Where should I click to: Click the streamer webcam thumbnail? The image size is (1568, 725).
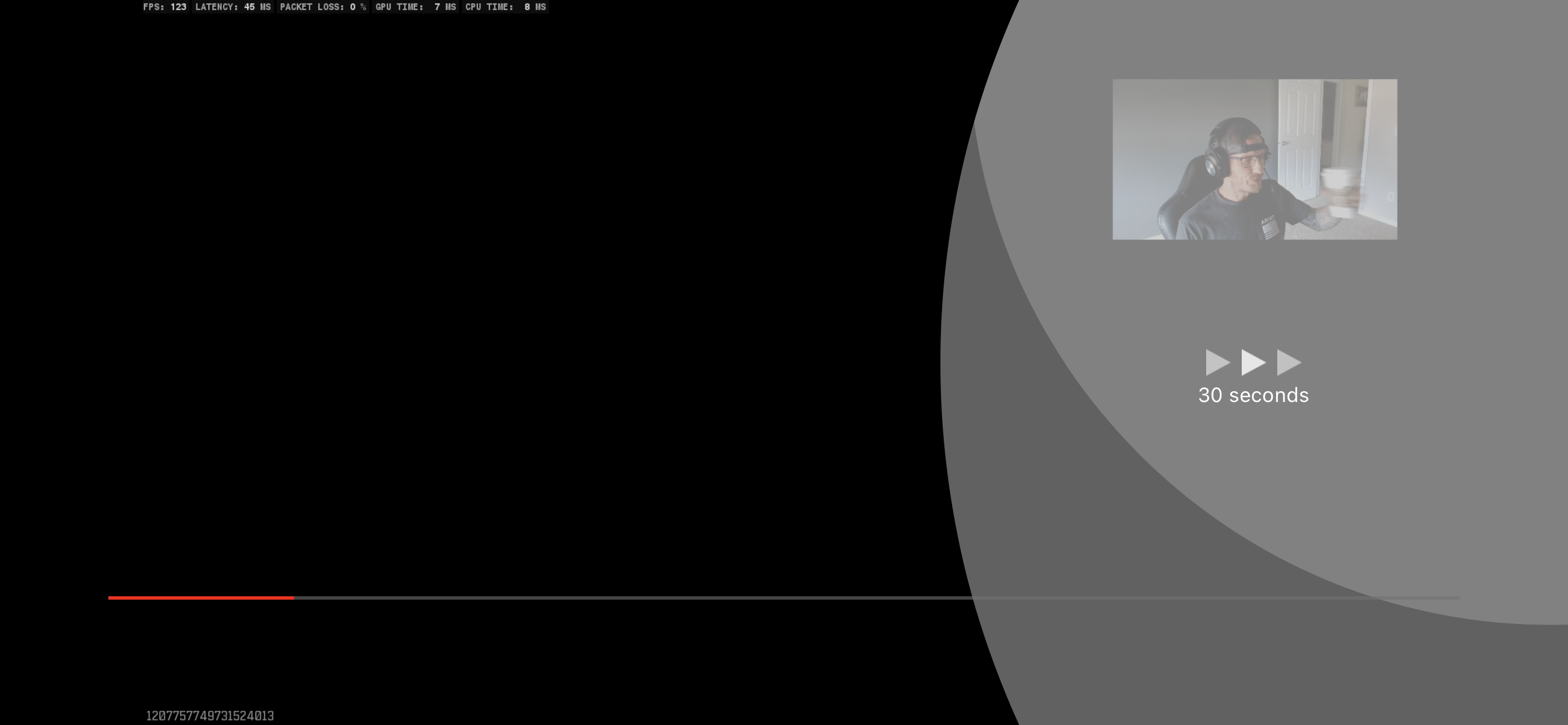[1254, 159]
